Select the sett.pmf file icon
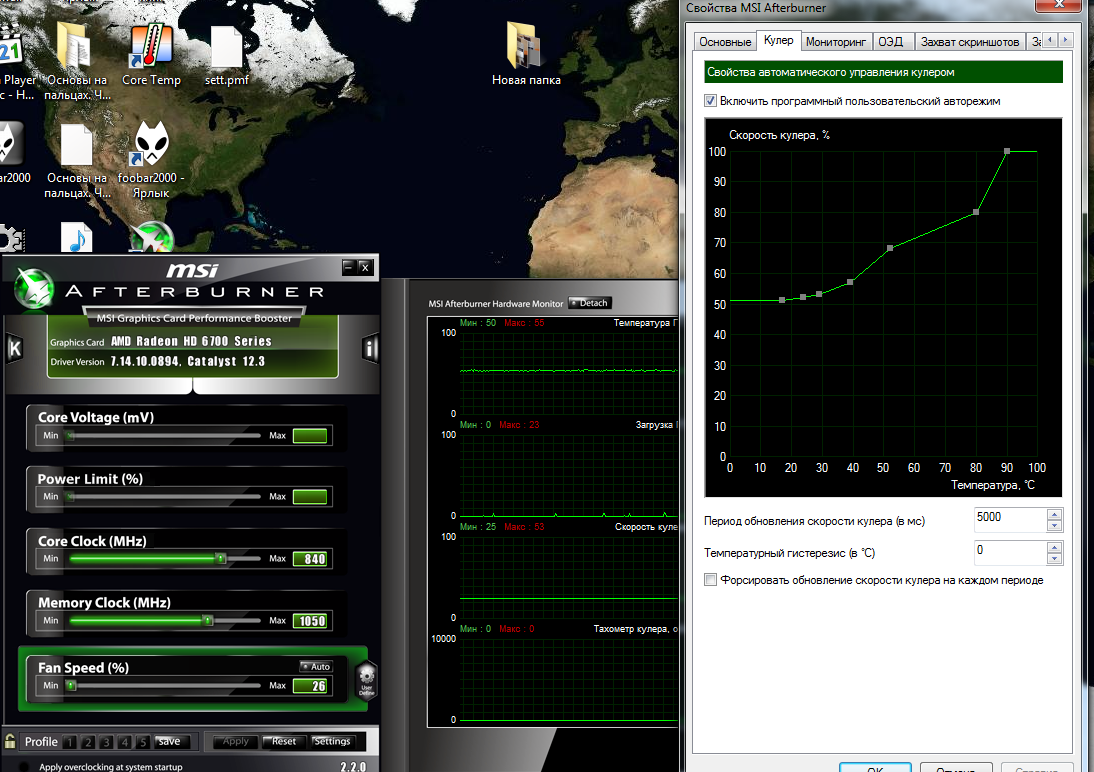This screenshot has height=772, width=1094. coord(226,55)
